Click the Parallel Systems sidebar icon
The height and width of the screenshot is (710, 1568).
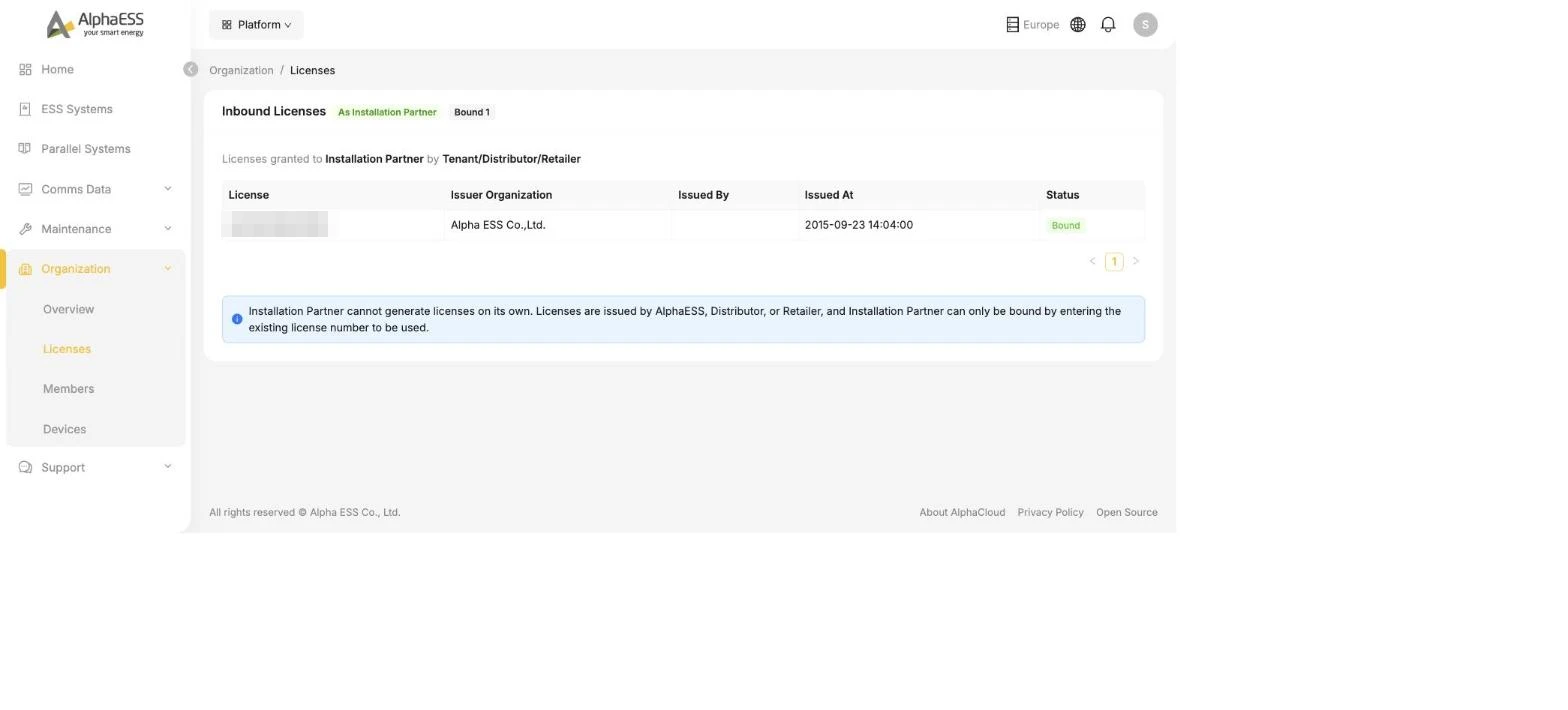[x=25, y=149]
